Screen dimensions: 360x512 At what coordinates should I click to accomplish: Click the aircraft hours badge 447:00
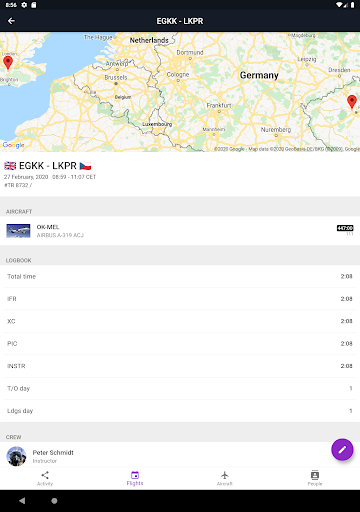pyautogui.click(x=345, y=228)
